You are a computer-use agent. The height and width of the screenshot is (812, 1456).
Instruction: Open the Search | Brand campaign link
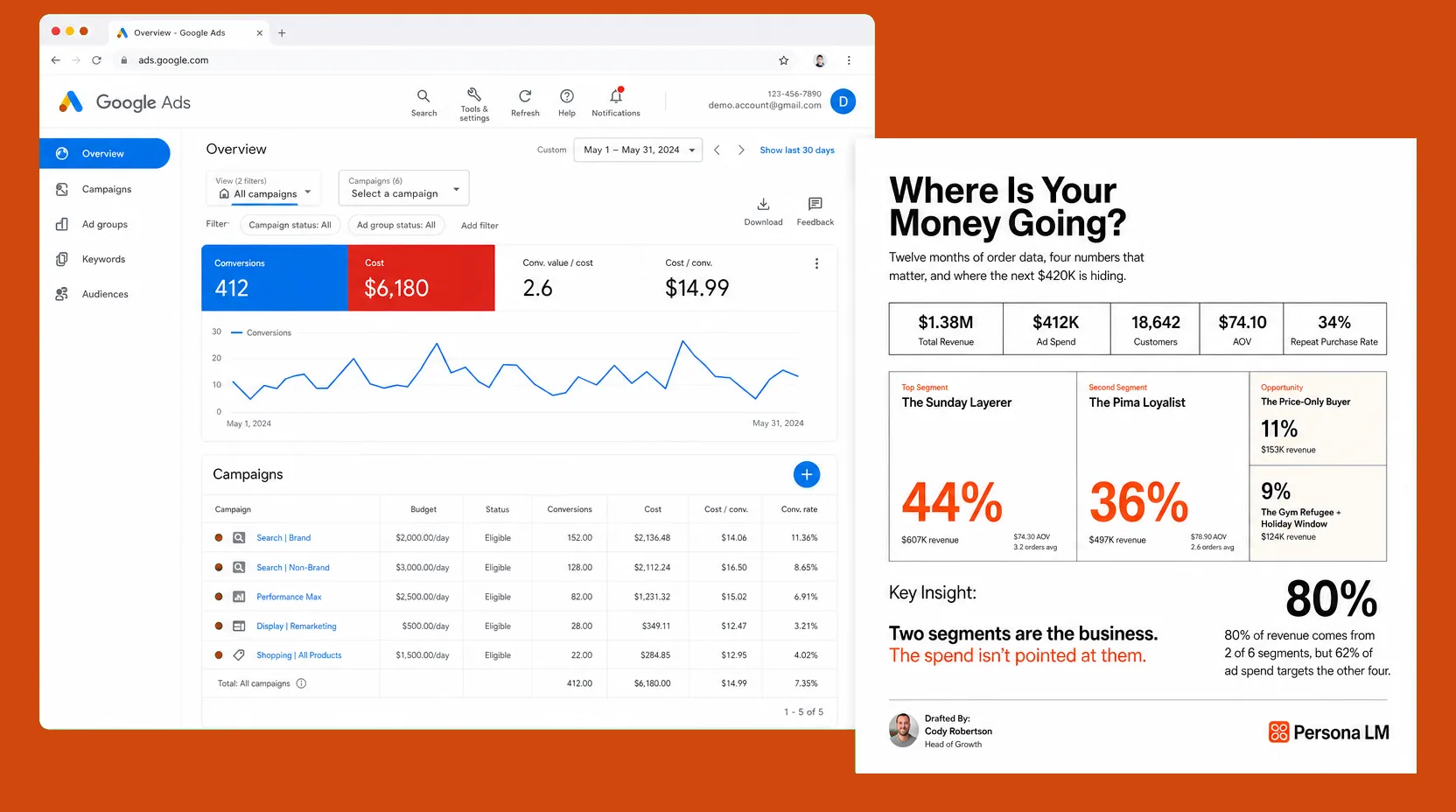click(x=283, y=538)
